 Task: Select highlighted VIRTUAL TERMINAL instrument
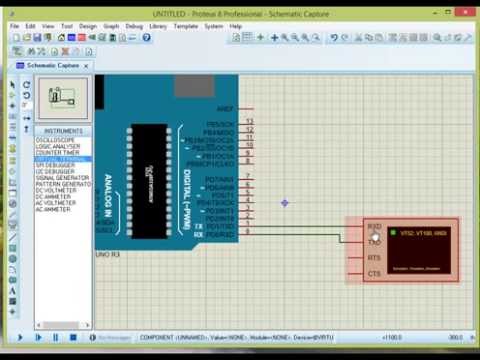click(x=63, y=159)
